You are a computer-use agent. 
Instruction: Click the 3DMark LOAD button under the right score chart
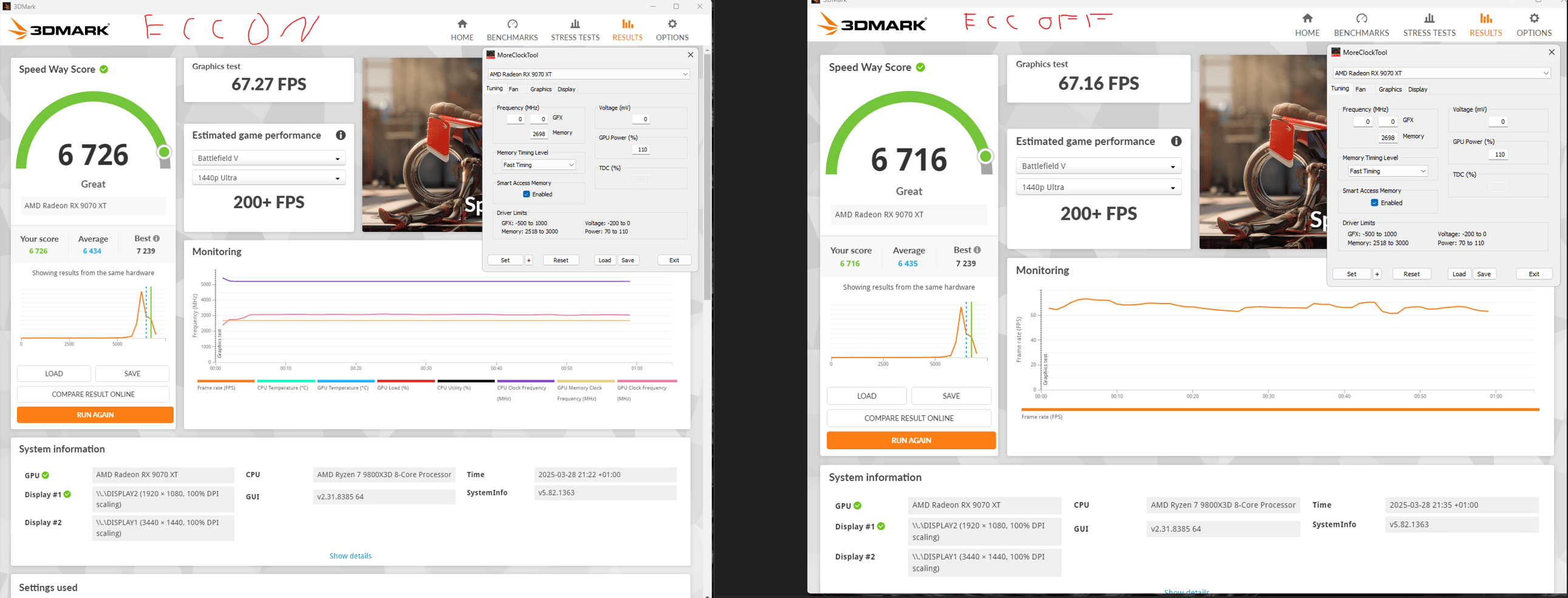coord(867,396)
